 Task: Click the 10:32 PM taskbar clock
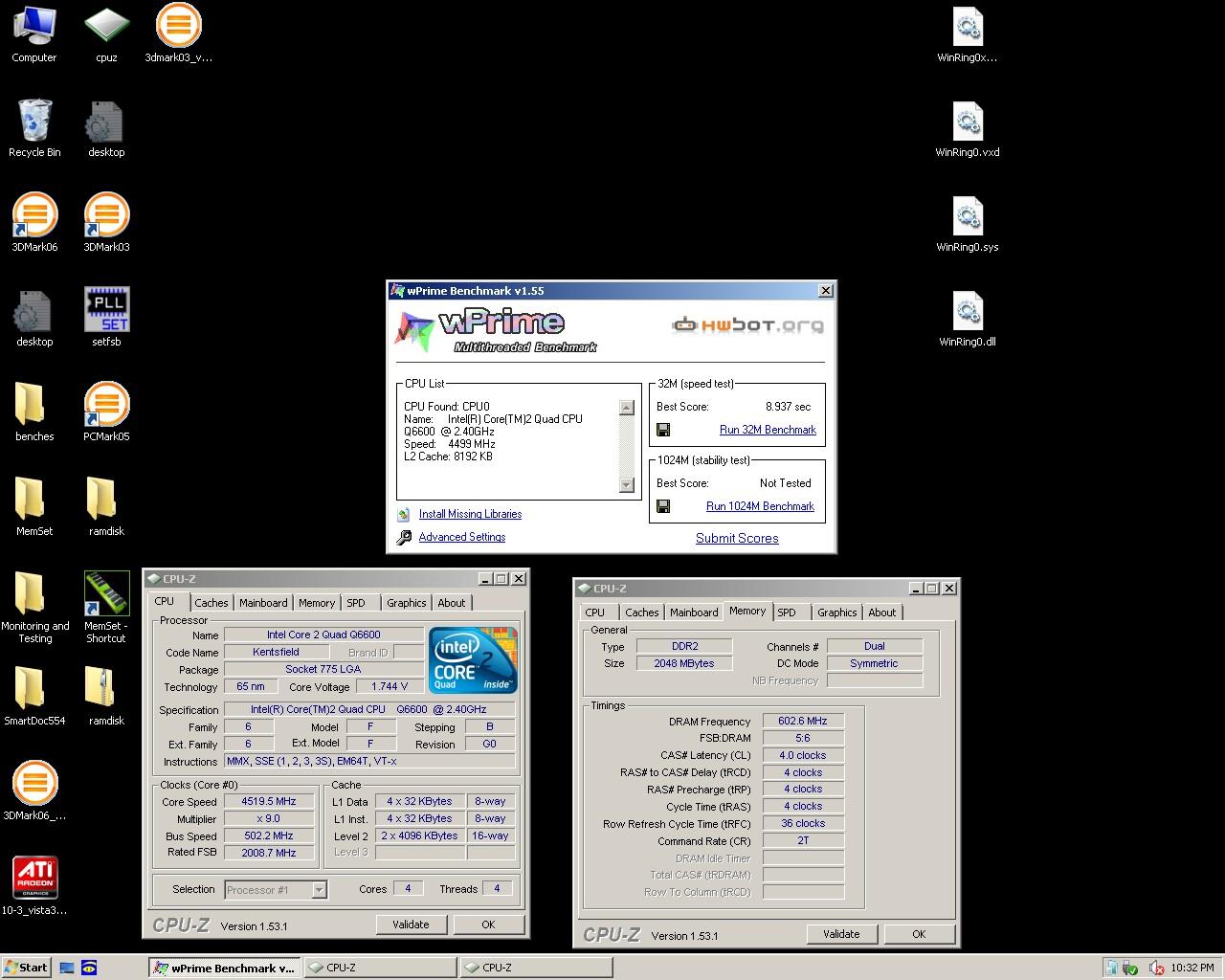(1192, 968)
